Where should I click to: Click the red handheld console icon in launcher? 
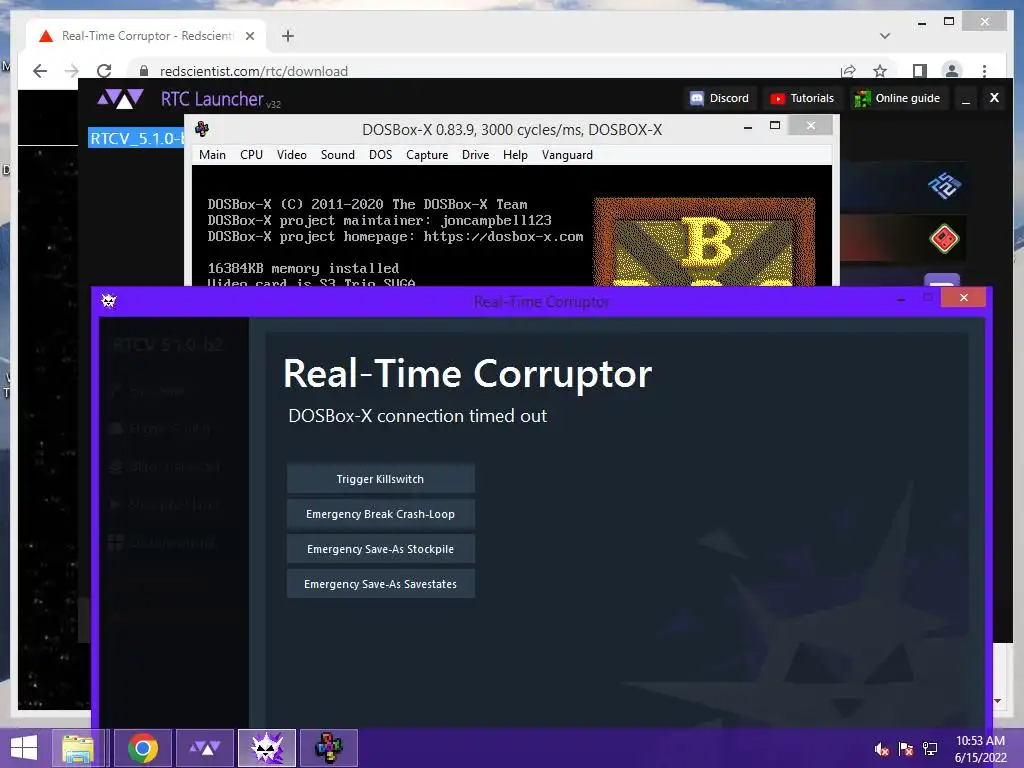pos(944,238)
